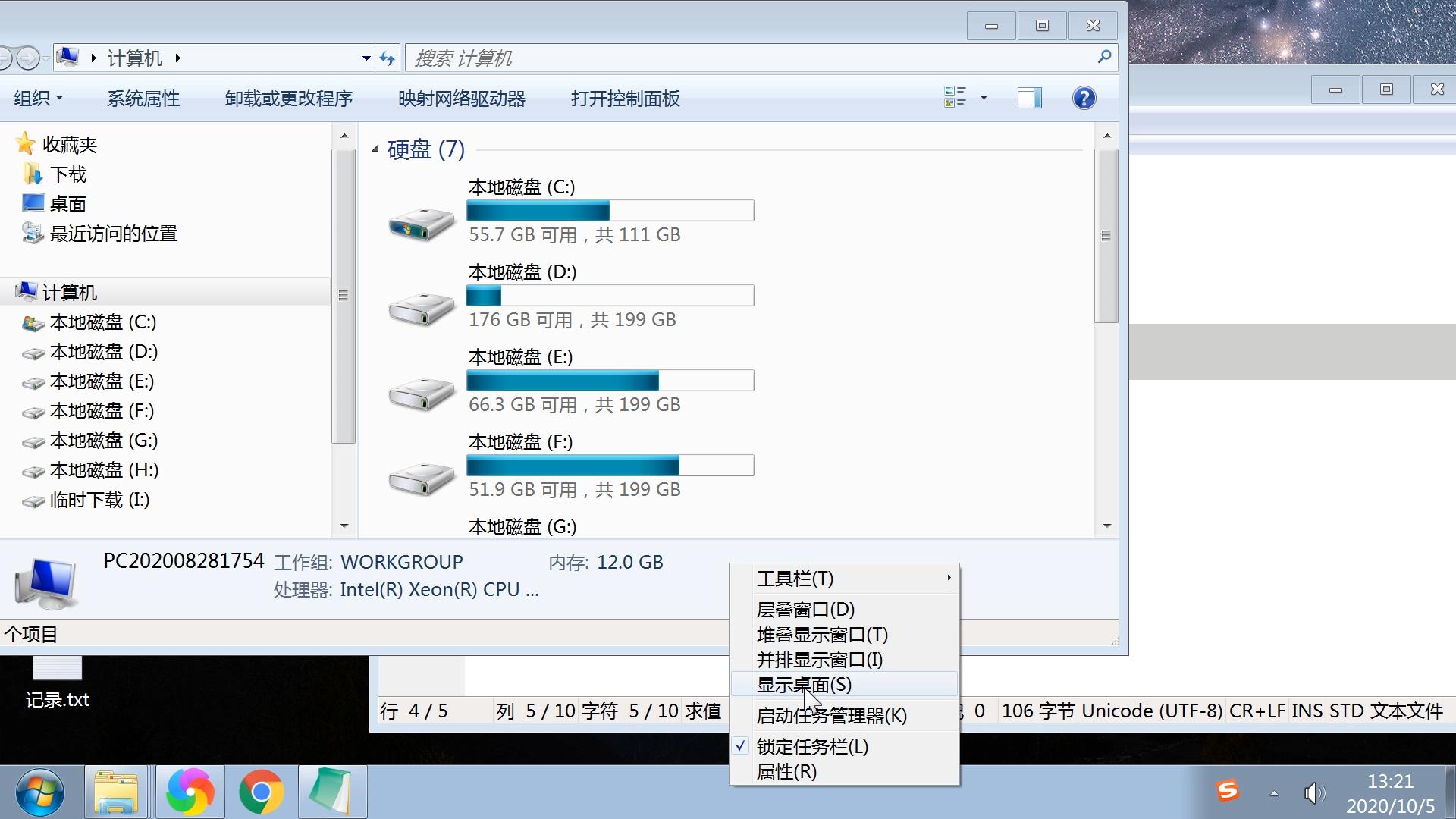Open the volume control in system tray
Image resolution: width=1456 pixels, height=819 pixels.
1314,793
